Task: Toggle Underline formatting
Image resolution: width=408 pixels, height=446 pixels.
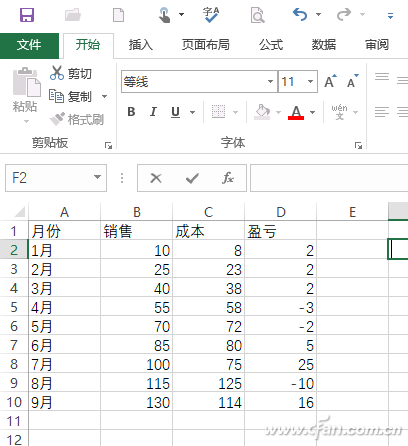Action: click(x=175, y=112)
